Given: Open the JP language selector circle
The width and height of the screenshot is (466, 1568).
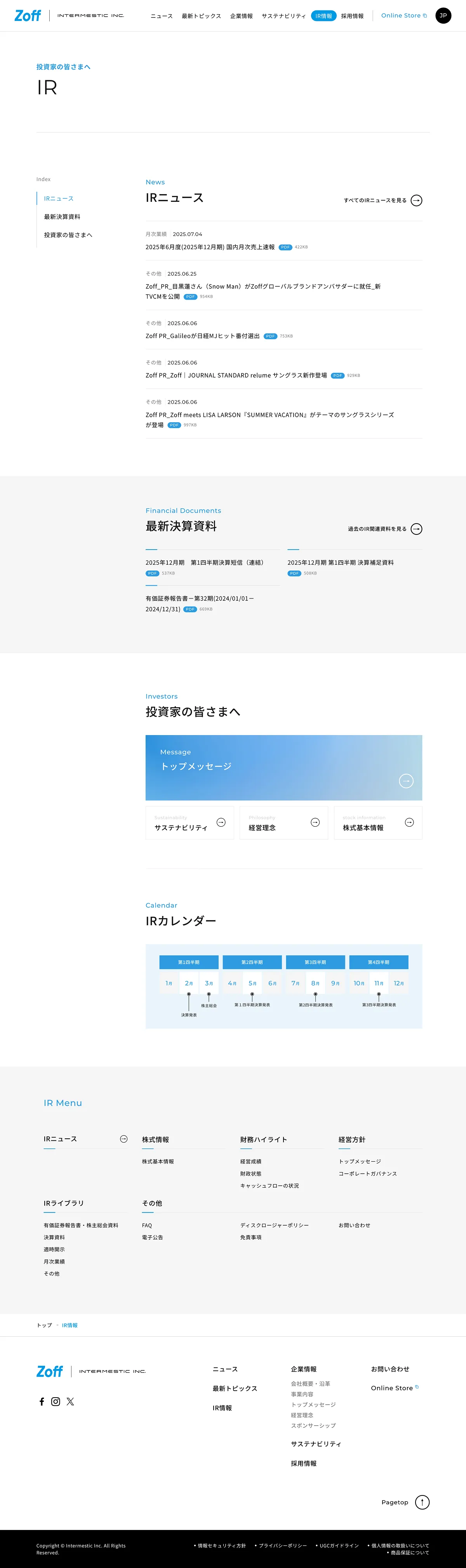Looking at the screenshot, I should [443, 16].
